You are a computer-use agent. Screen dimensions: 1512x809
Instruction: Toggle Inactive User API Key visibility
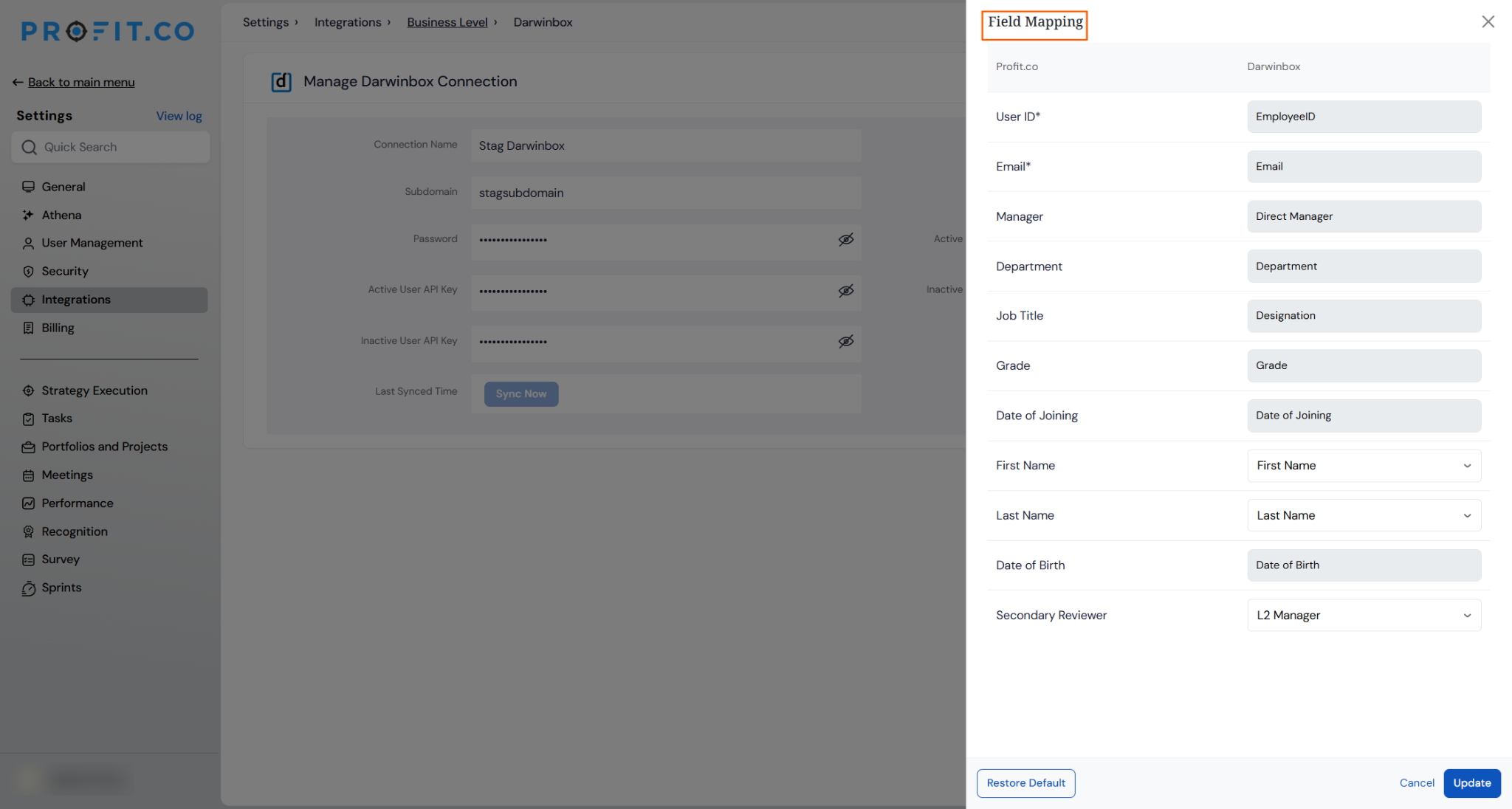tap(846, 341)
